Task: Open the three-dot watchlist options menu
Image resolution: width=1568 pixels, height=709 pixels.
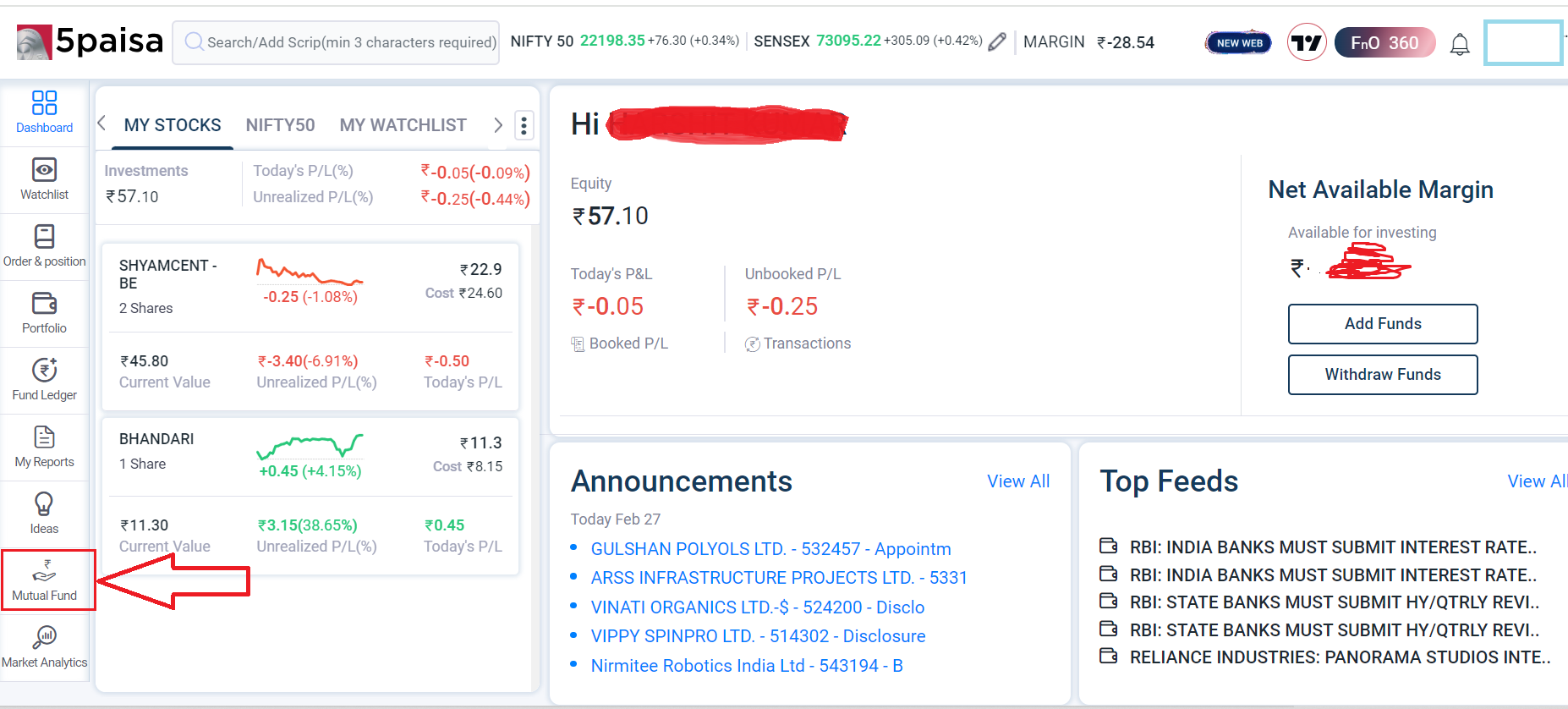Action: 524,125
